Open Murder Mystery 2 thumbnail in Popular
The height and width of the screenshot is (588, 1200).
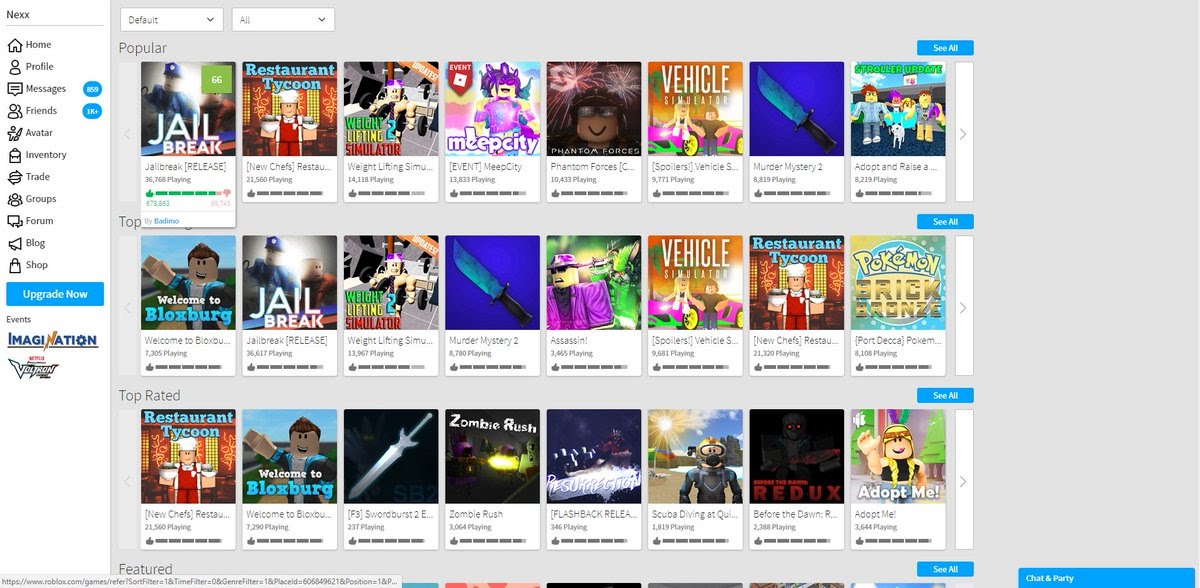796,109
